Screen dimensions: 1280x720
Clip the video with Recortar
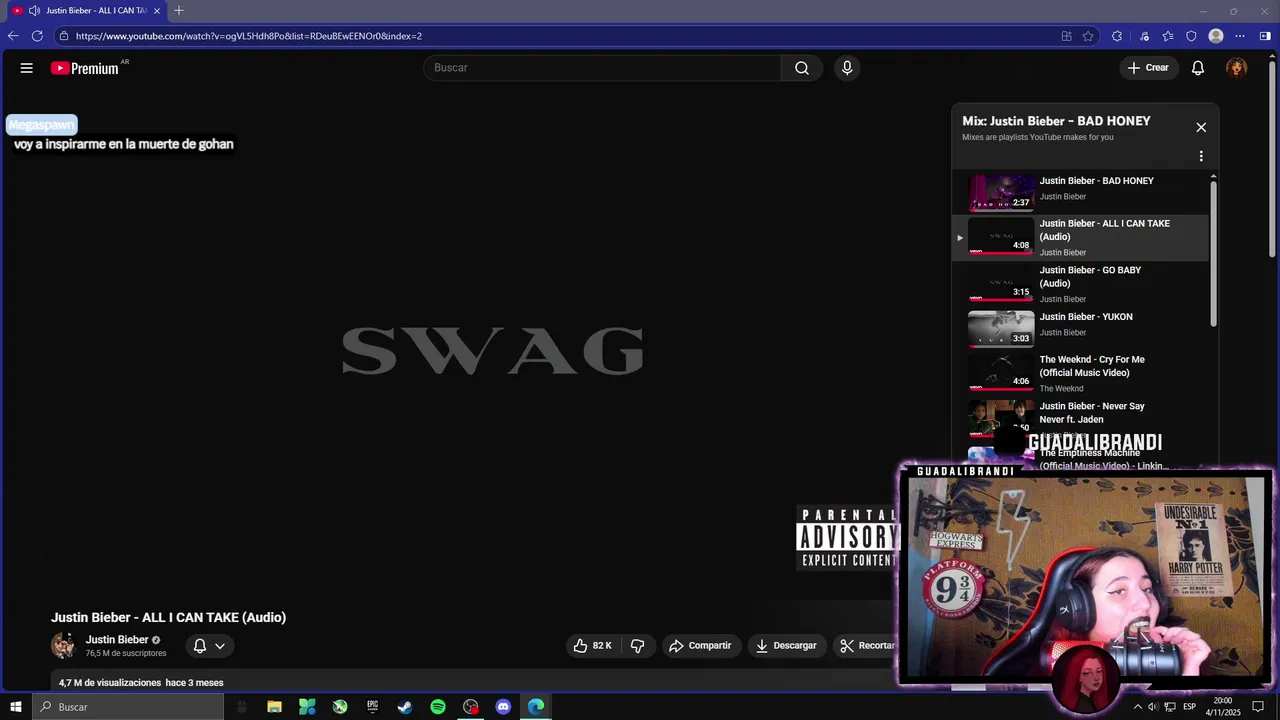[x=867, y=646]
